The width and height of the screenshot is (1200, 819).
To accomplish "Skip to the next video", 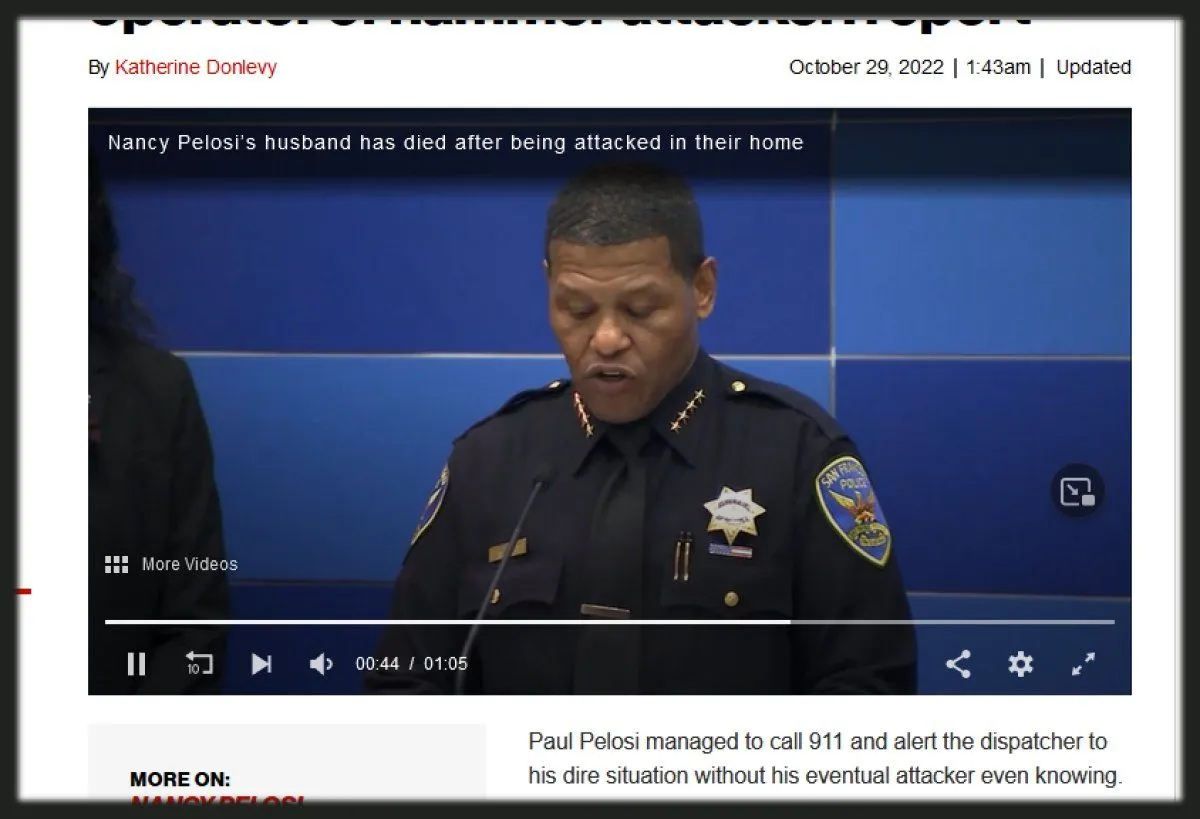I will (x=261, y=664).
